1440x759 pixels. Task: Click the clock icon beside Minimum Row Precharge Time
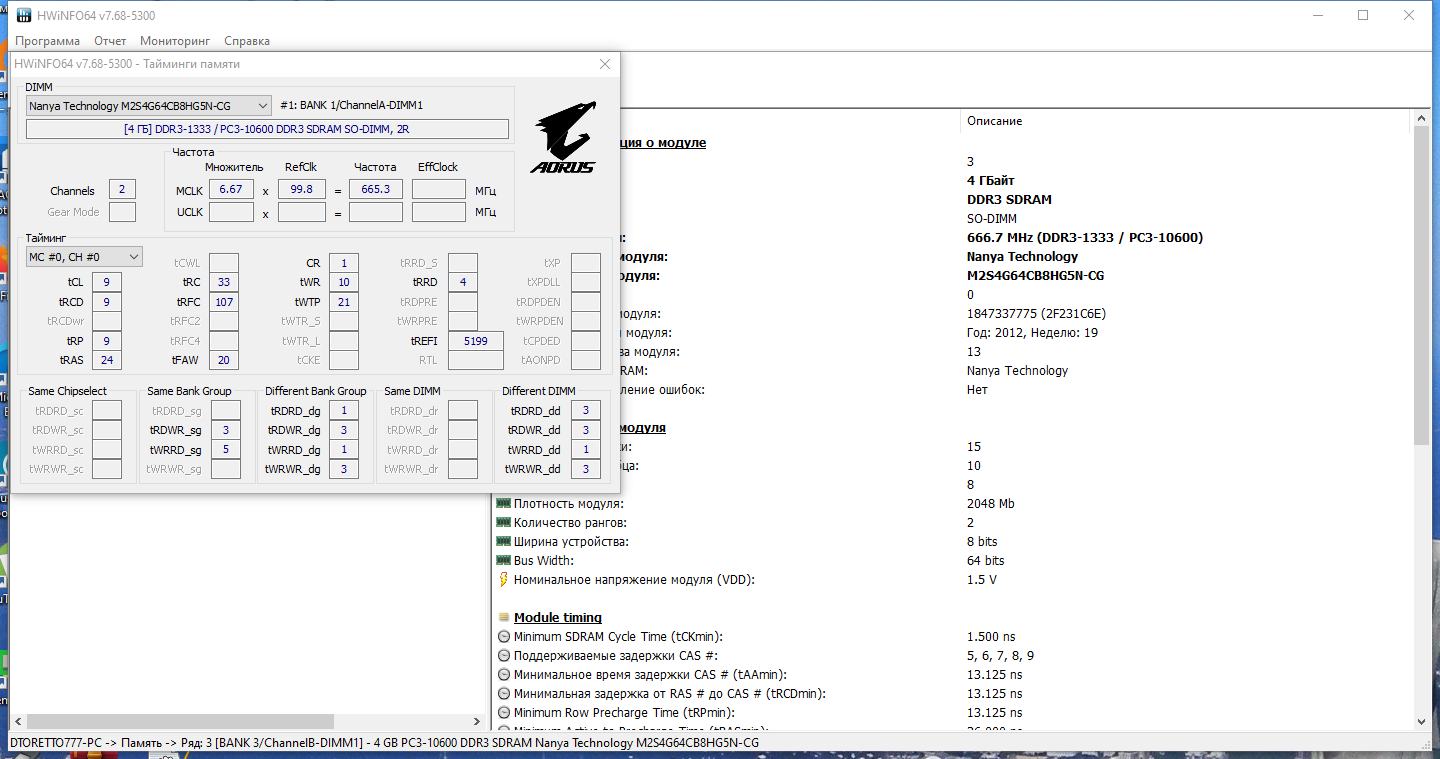pyautogui.click(x=503, y=713)
